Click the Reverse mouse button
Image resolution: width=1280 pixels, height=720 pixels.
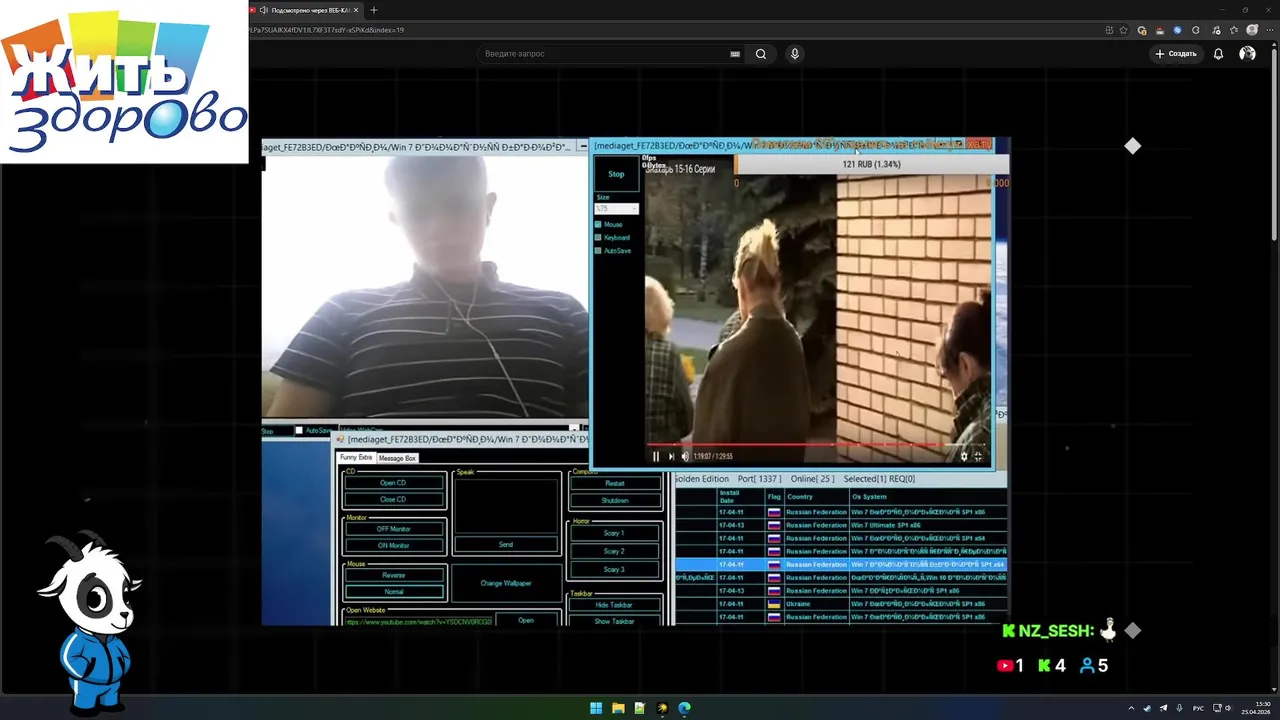[393, 575]
